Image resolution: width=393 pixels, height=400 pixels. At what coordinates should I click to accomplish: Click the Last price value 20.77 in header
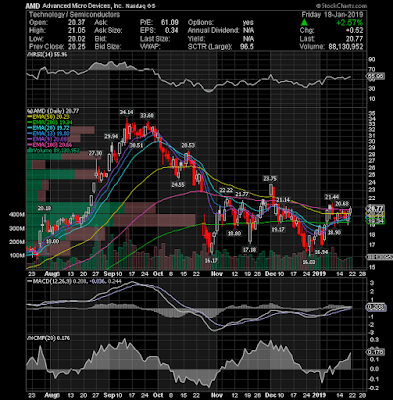(355, 38)
